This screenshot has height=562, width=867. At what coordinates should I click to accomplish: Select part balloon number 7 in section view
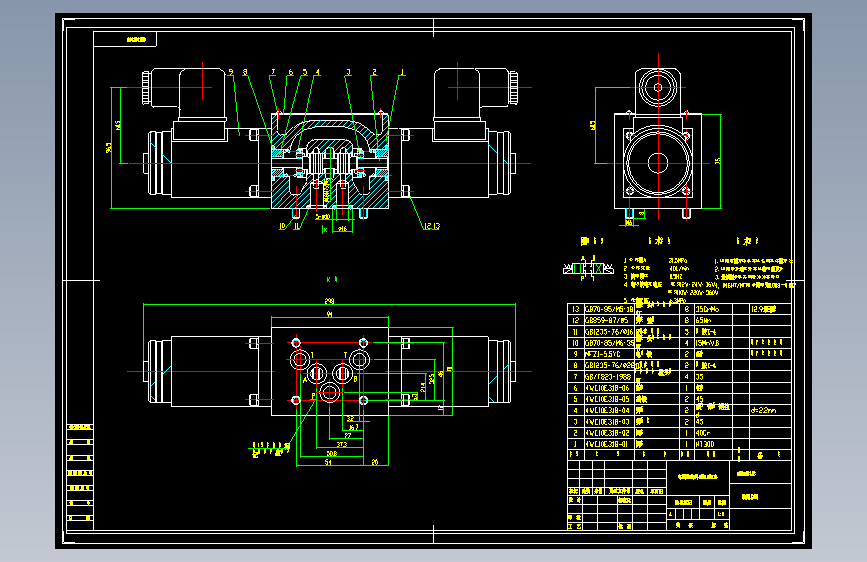[x=273, y=72]
